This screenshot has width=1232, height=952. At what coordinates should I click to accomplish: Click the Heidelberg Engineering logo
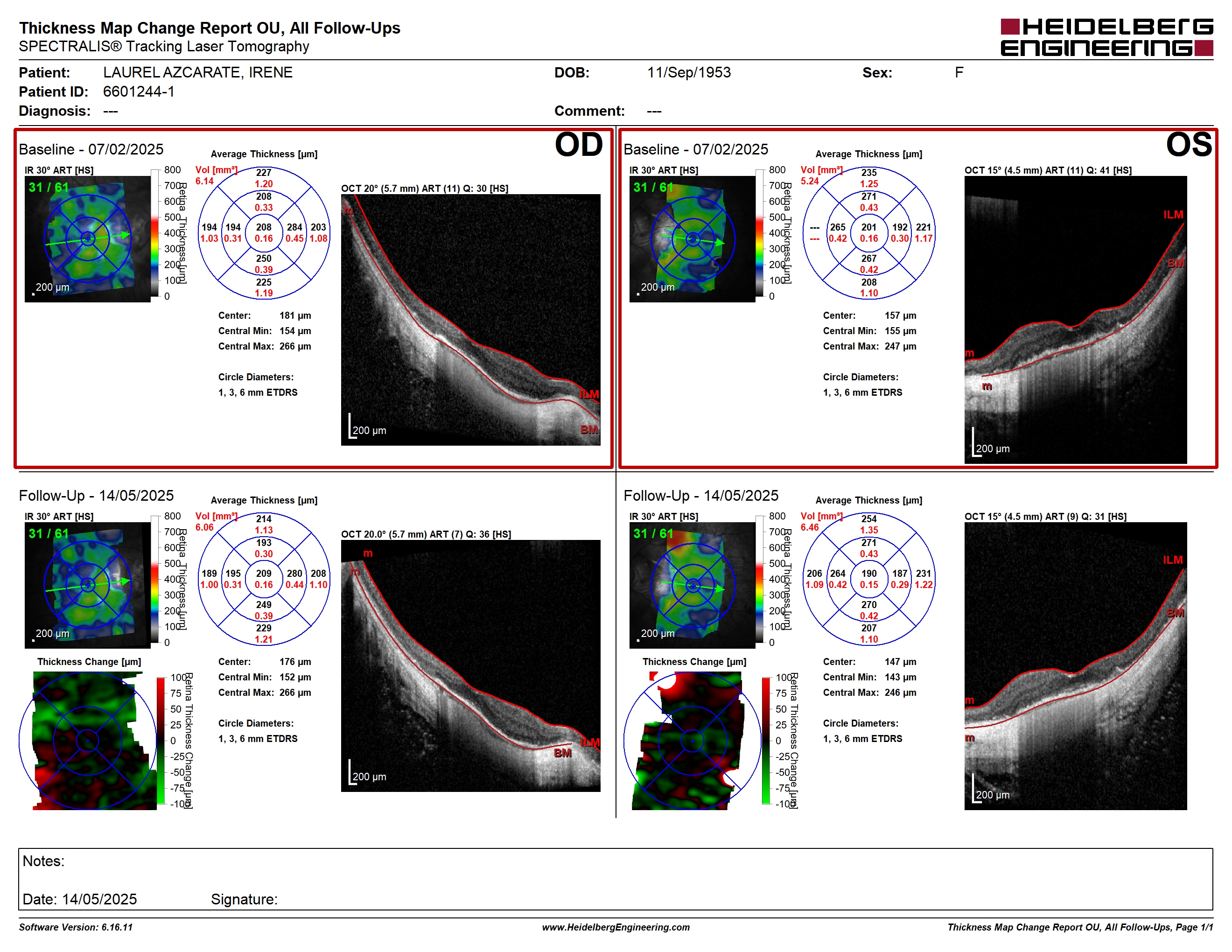click(1106, 37)
